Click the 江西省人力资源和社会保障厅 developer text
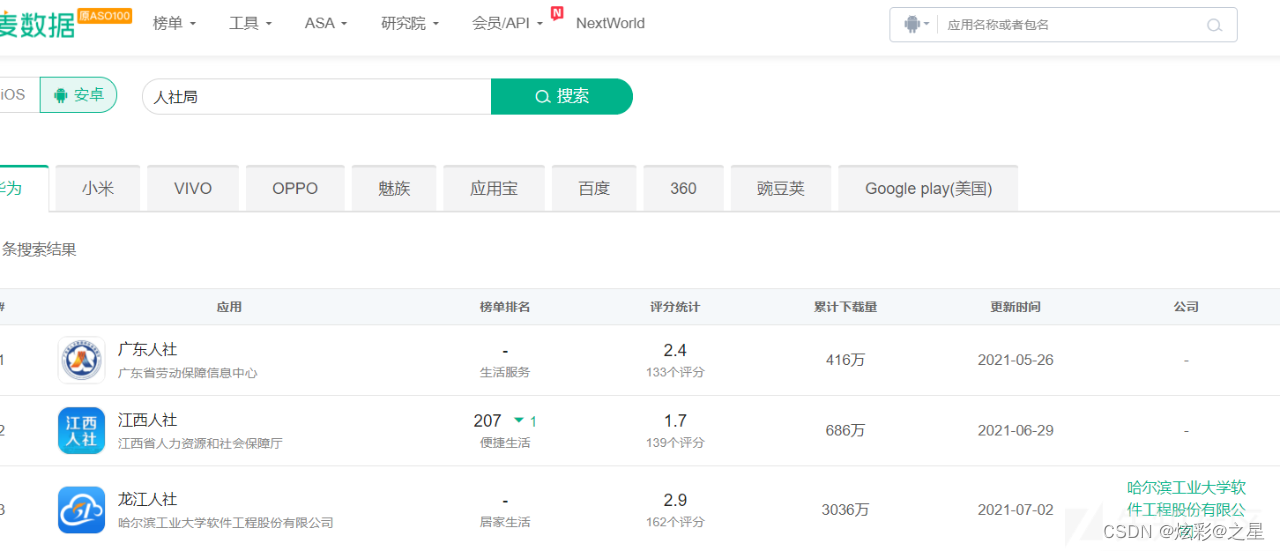Screen dimensions: 1280x551 [200, 443]
